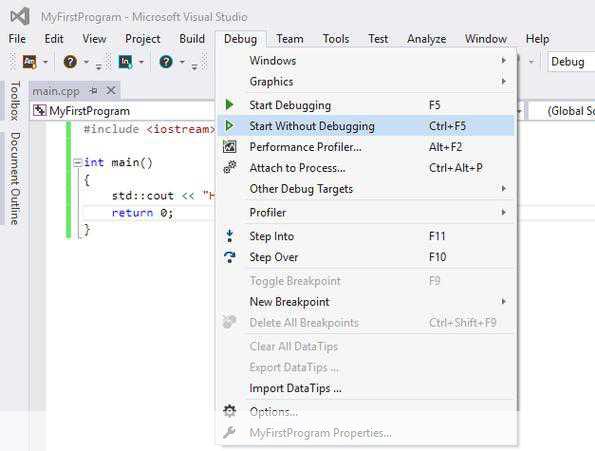Screen dimensions: 595x451
Task: Click the Performance Profiler chart icon
Action: (230, 146)
